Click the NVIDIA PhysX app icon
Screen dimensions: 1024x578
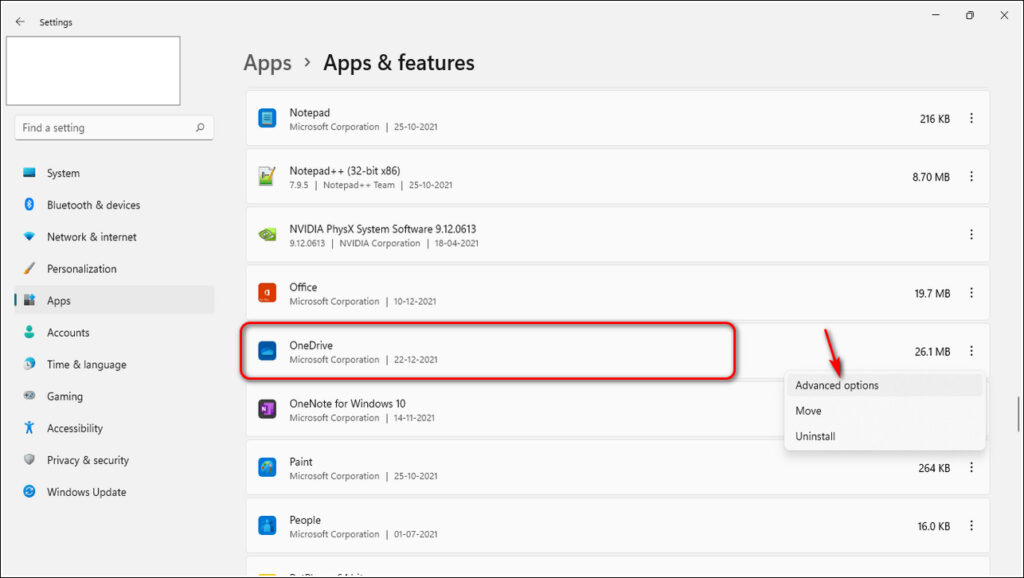click(x=267, y=234)
